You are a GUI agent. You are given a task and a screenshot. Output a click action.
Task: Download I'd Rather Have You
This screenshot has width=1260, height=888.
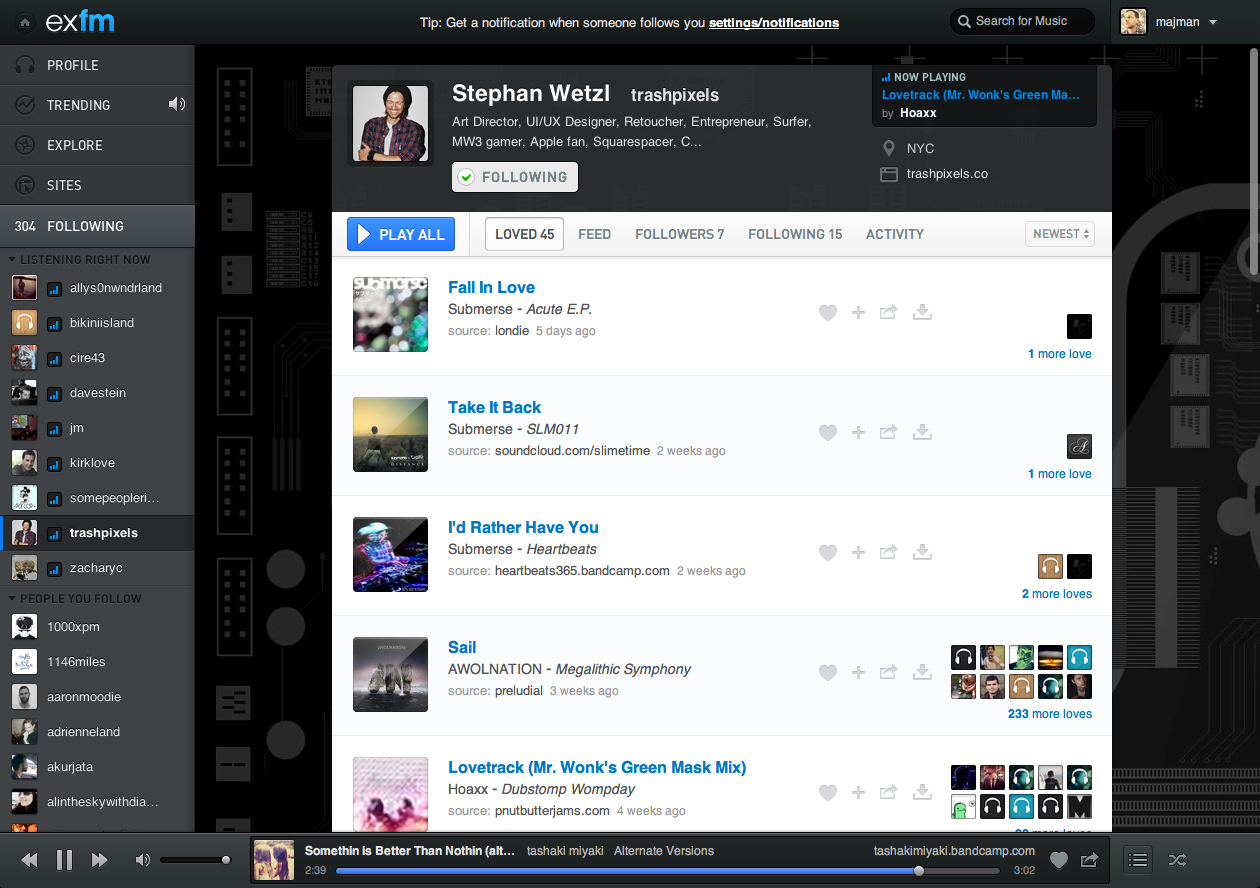[923, 553]
